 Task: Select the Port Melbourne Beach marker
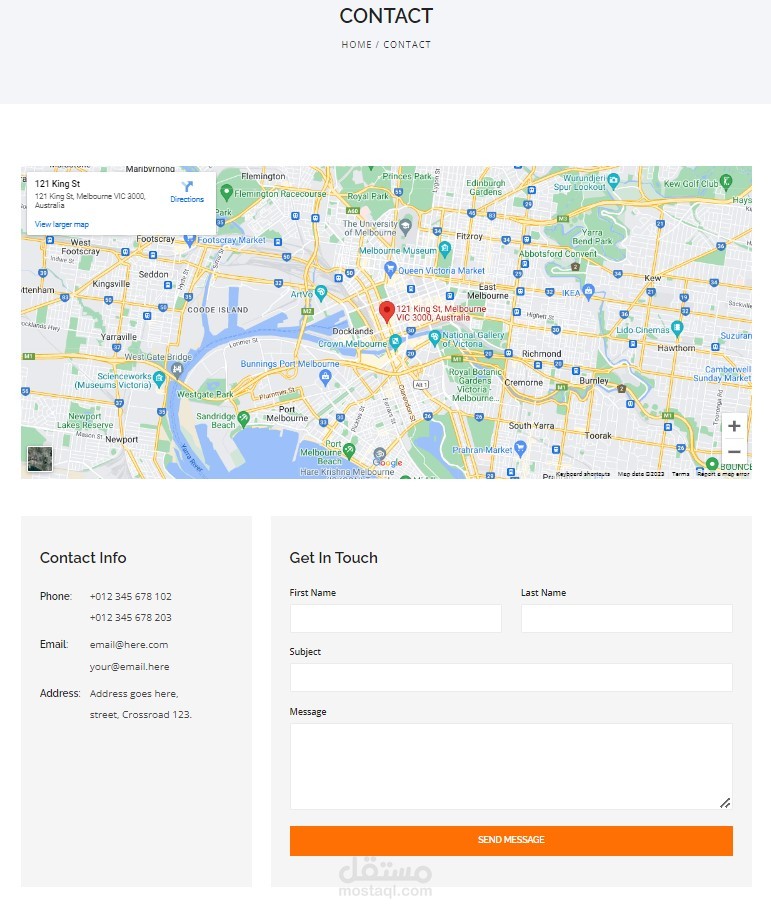pos(349,450)
